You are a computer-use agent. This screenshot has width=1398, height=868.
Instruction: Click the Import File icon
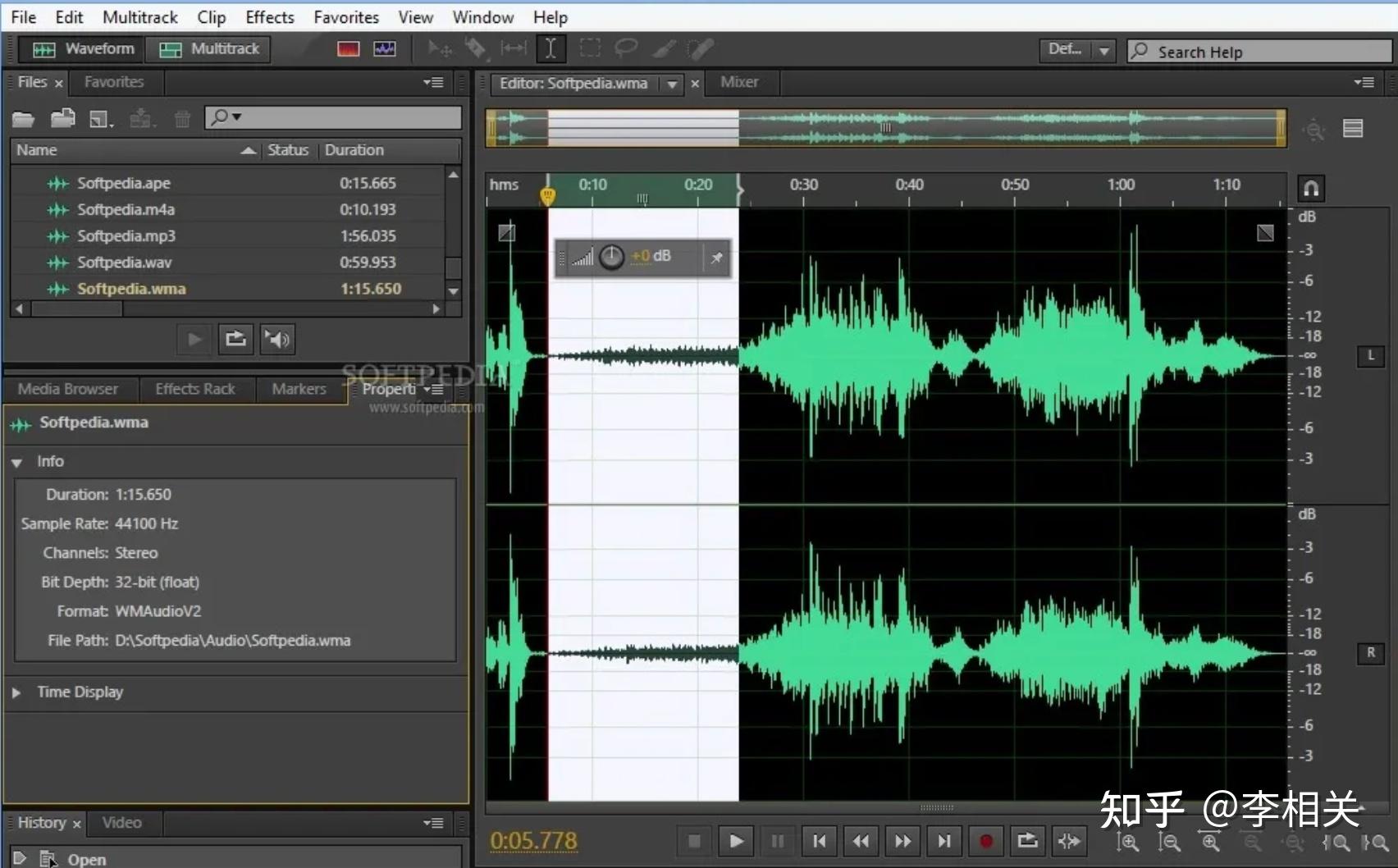62,120
